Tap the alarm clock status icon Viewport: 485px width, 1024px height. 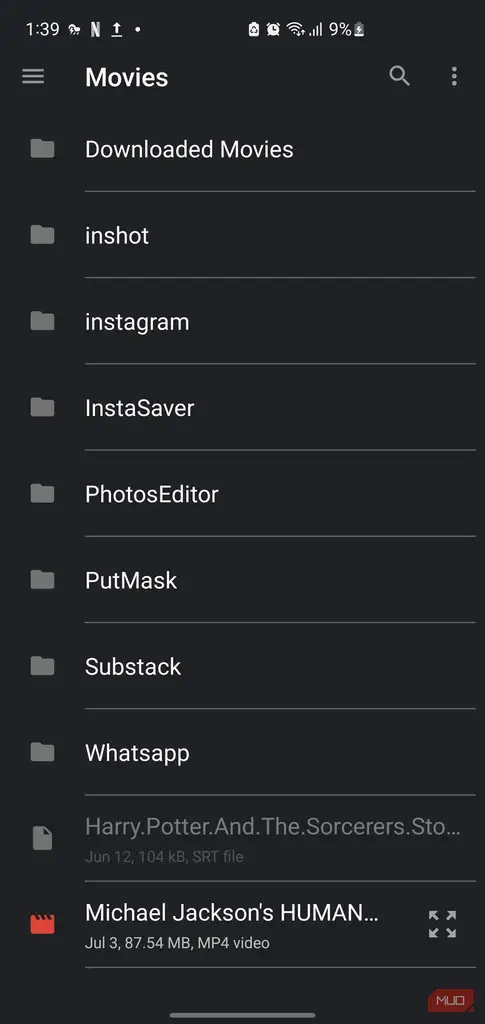[x=274, y=29]
